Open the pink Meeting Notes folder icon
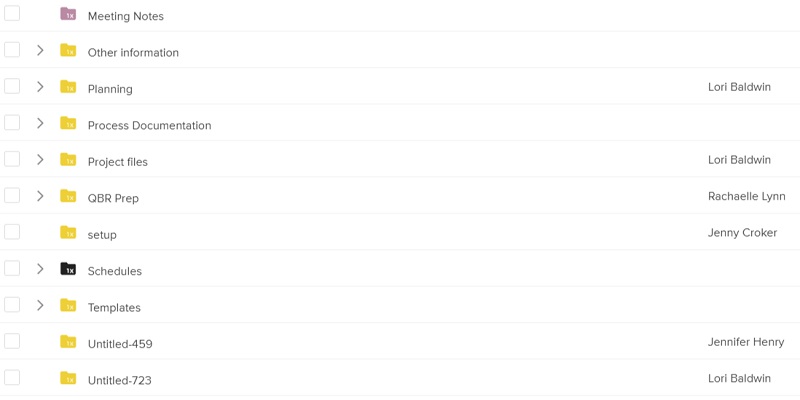Image resolution: width=800 pixels, height=400 pixels. tap(68, 14)
